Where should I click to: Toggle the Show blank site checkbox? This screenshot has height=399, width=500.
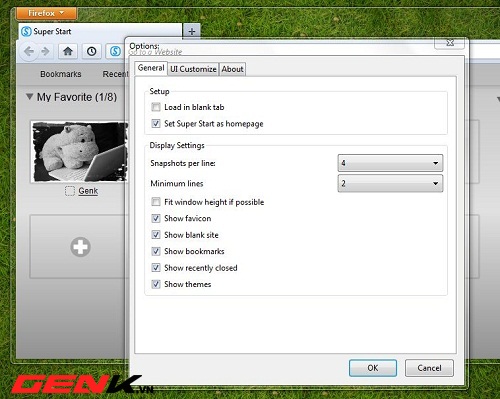[156, 235]
